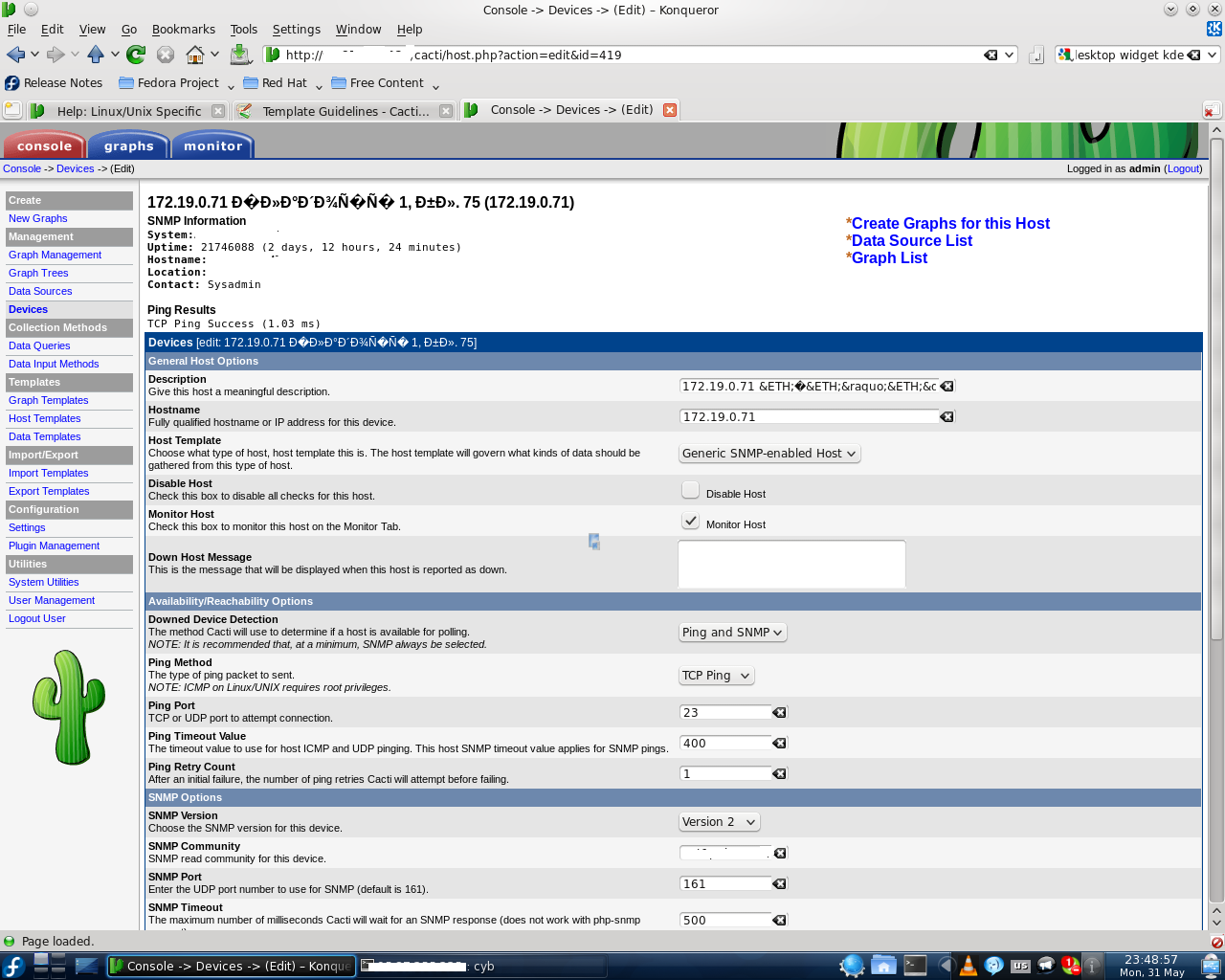Clear the Ping Retry Count field
Image resolution: width=1225 pixels, height=980 pixels.
779,773
